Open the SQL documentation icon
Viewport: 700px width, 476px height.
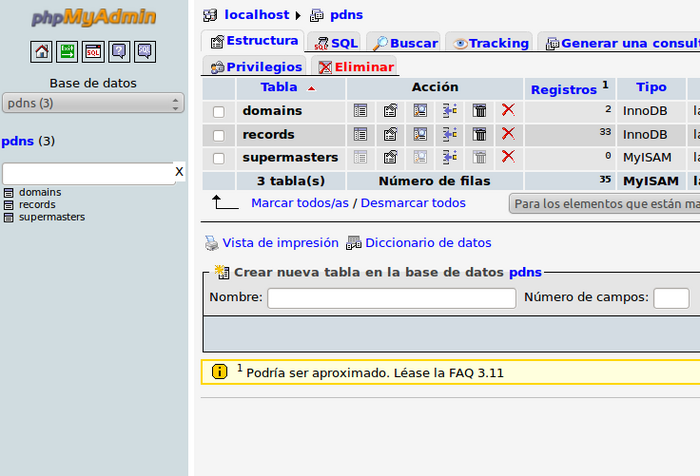(145, 52)
